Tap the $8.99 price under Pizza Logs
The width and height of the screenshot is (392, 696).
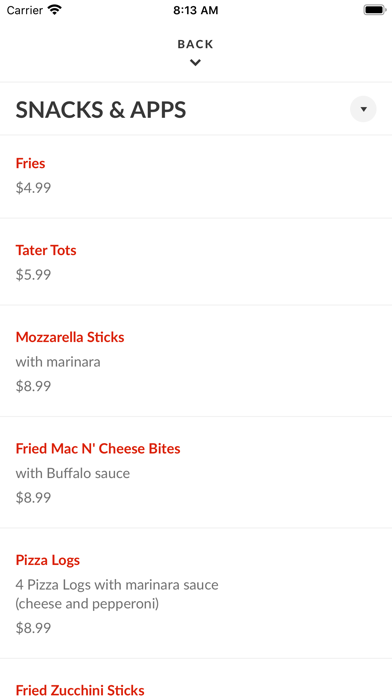coord(33,628)
